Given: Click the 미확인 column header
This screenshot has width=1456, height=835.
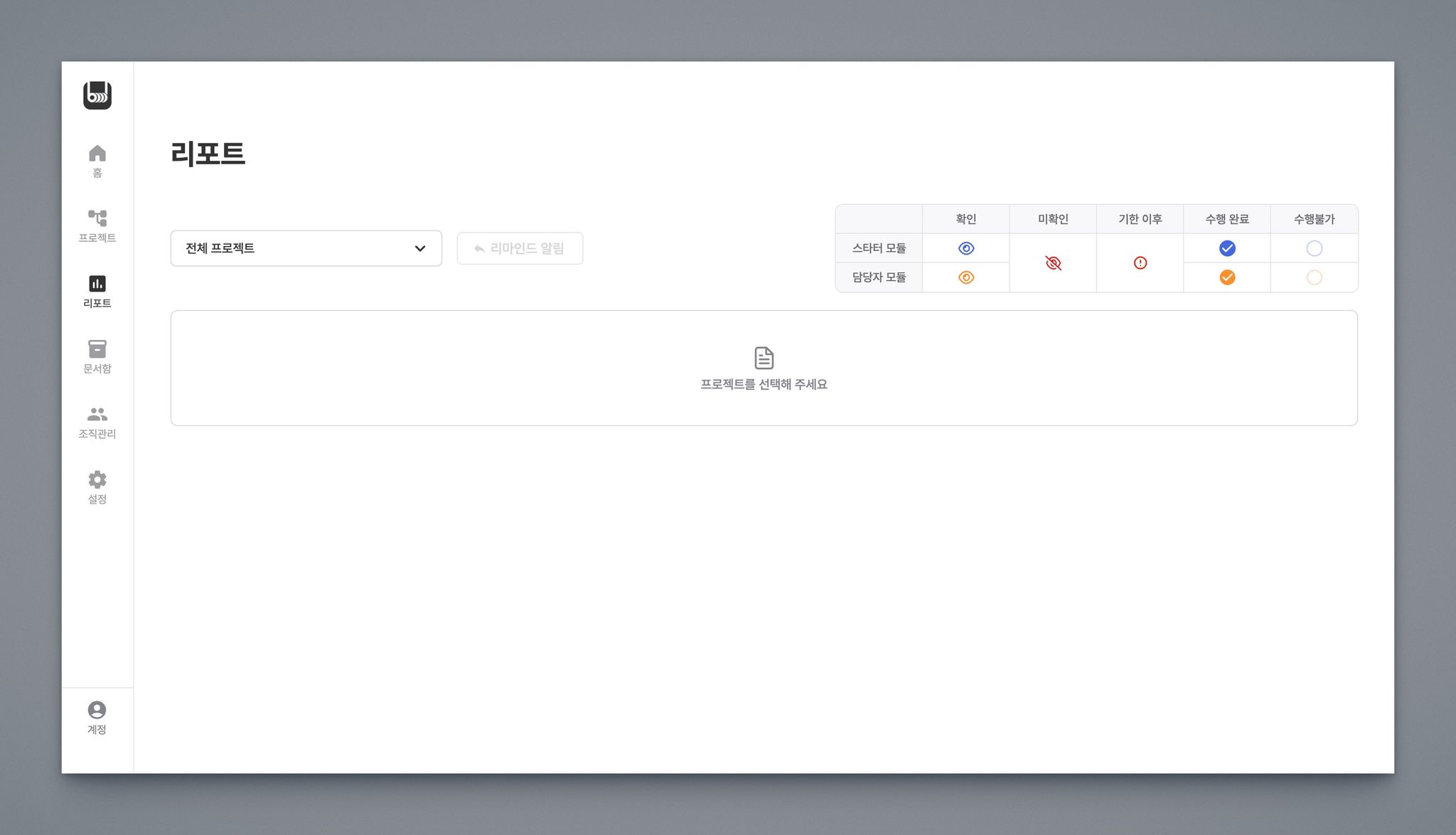Looking at the screenshot, I should pyautogui.click(x=1053, y=219).
